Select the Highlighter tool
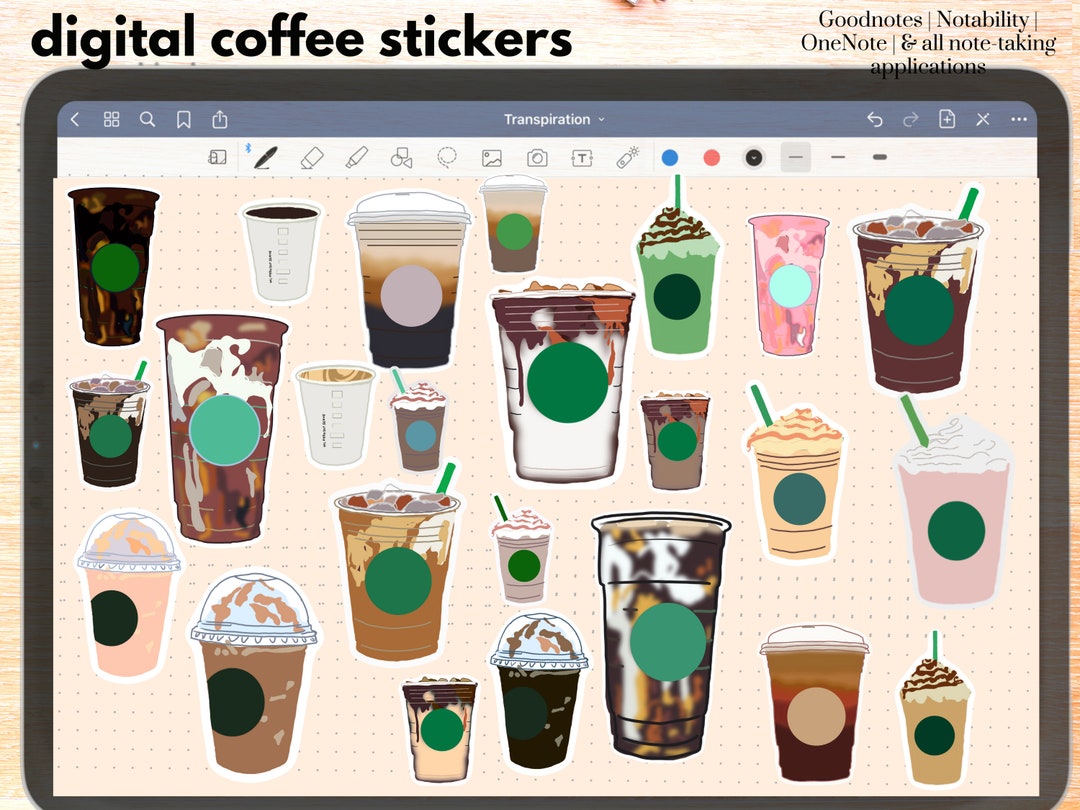Viewport: 1080px width, 810px height. (358, 157)
